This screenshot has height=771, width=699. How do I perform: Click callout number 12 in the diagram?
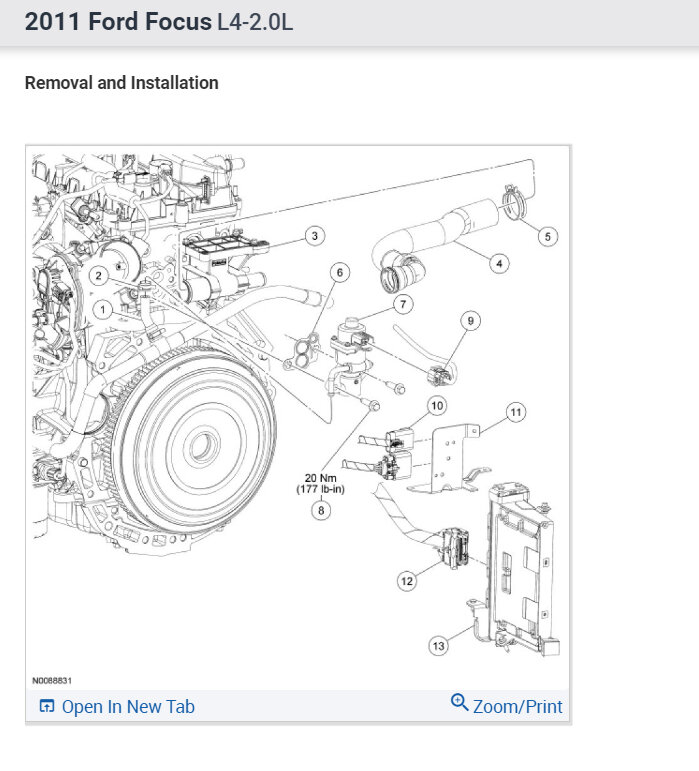click(x=407, y=581)
